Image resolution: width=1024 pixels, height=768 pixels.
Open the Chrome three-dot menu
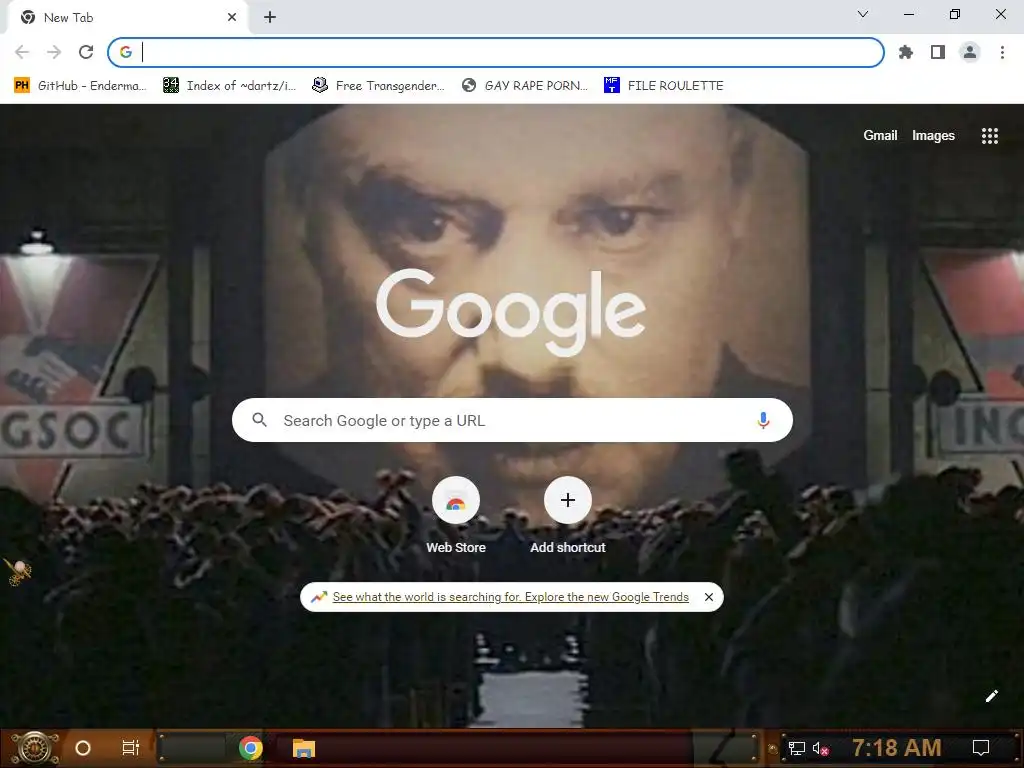[x=1002, y=52]
